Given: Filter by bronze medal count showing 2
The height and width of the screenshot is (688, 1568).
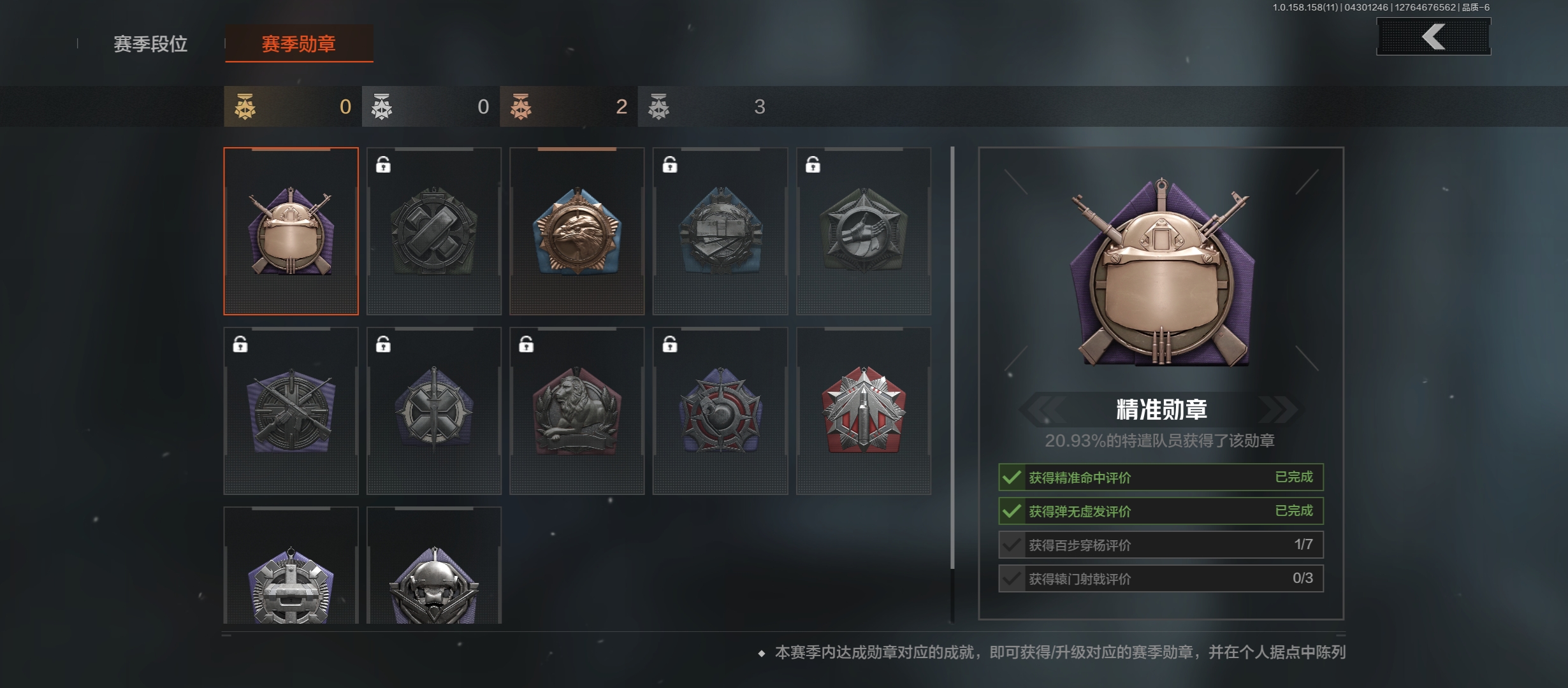Looking at the screenshot, I should click(x=569, y=106).
